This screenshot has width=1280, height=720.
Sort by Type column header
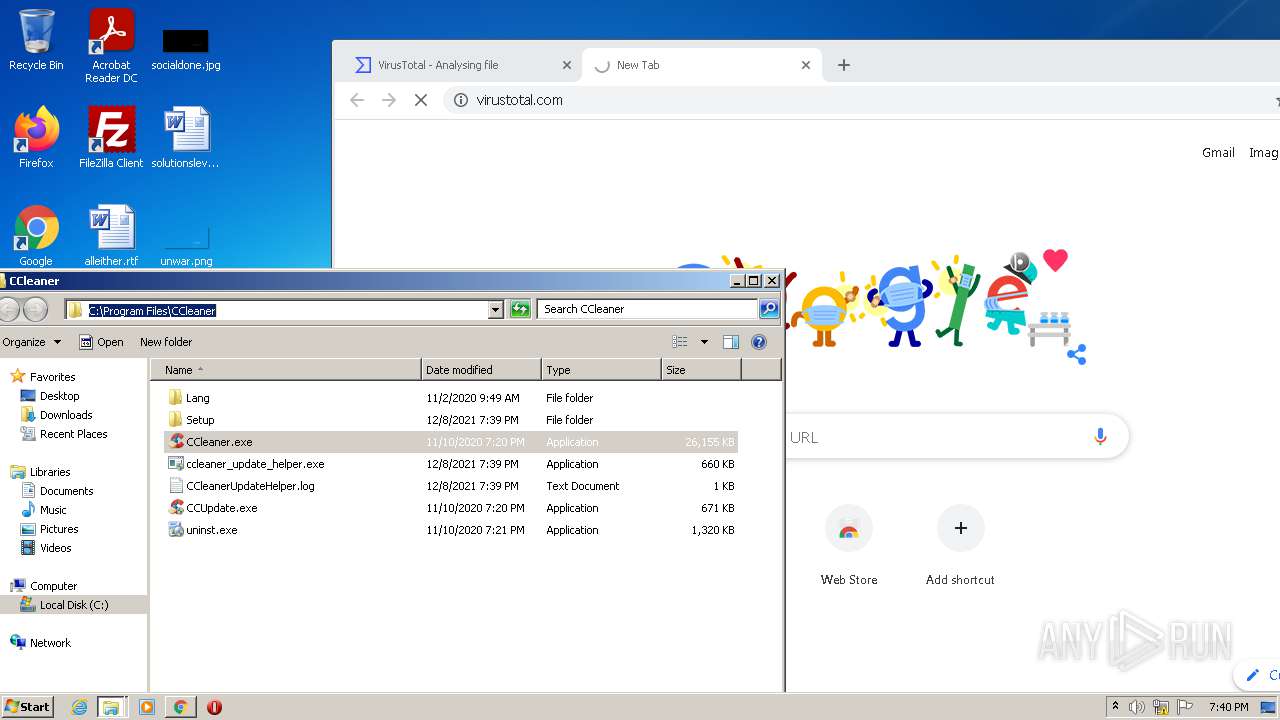tap(601, 370)
